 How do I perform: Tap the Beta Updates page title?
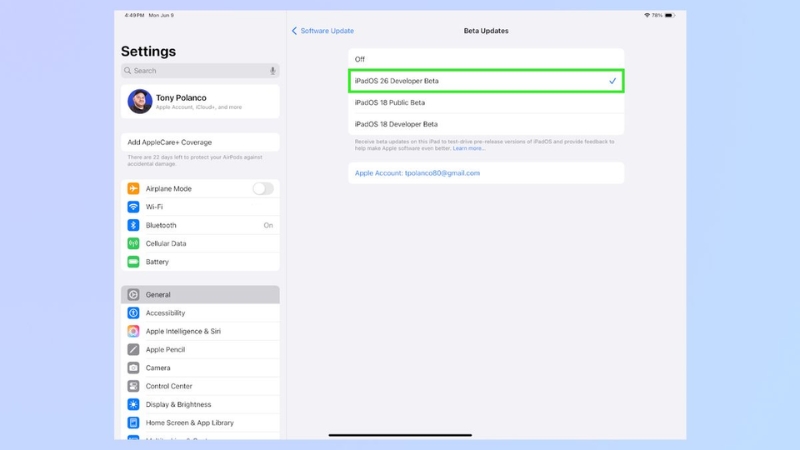coord(486,31)
